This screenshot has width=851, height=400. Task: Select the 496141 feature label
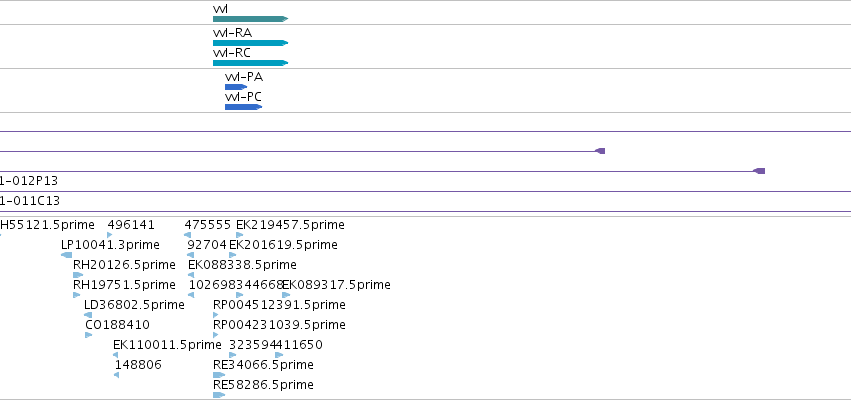tap(131, 225)
